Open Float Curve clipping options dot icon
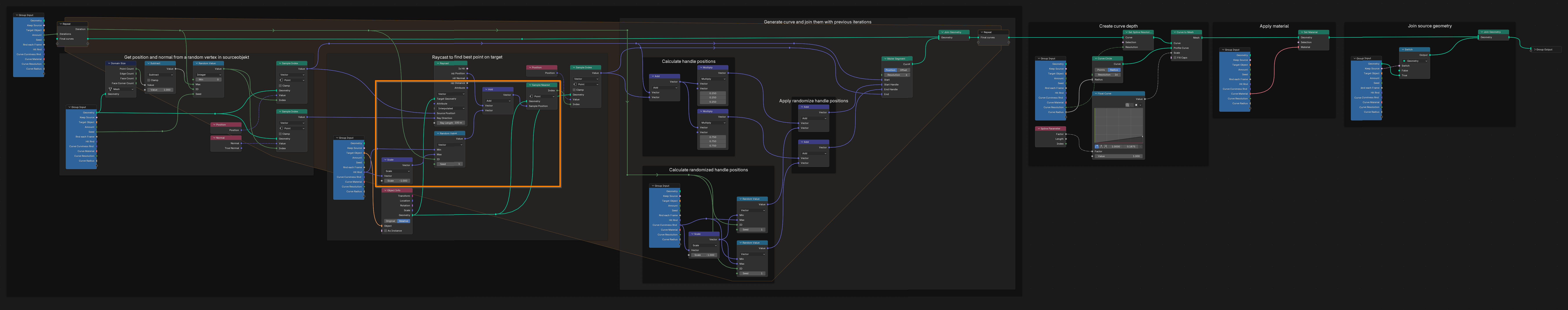This screenshot has width=1568, height=310. 1136,105
